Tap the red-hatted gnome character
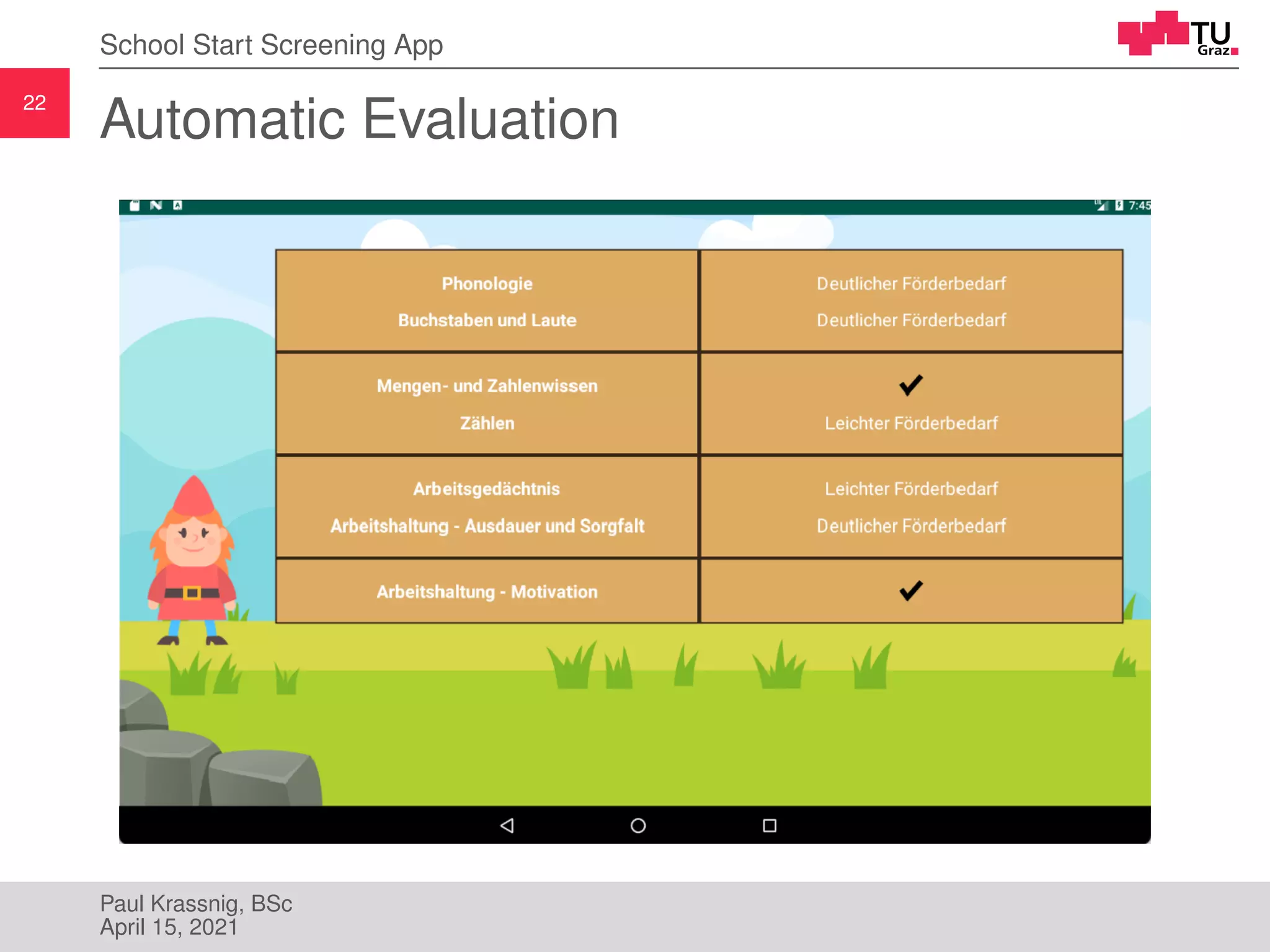This screenshot has height=952, width=1270. tap(192, 560)
